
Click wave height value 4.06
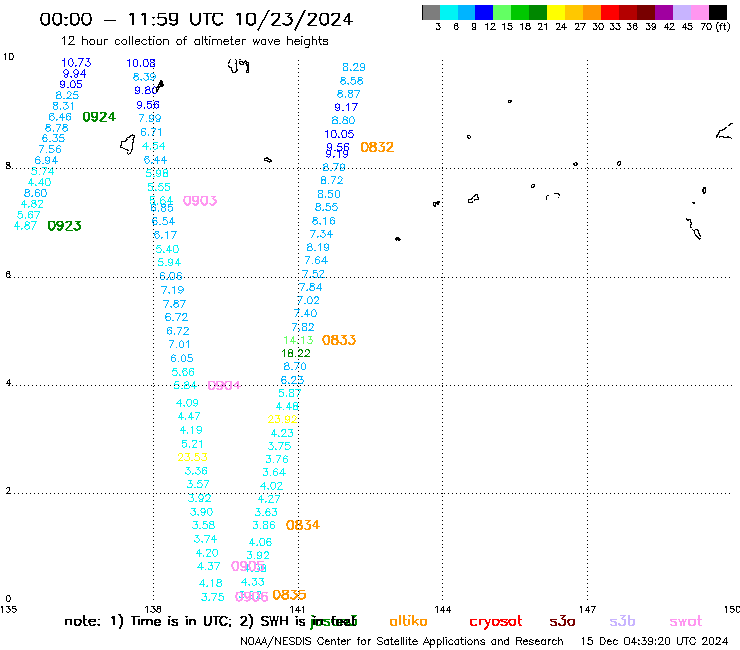click(260, 542)
